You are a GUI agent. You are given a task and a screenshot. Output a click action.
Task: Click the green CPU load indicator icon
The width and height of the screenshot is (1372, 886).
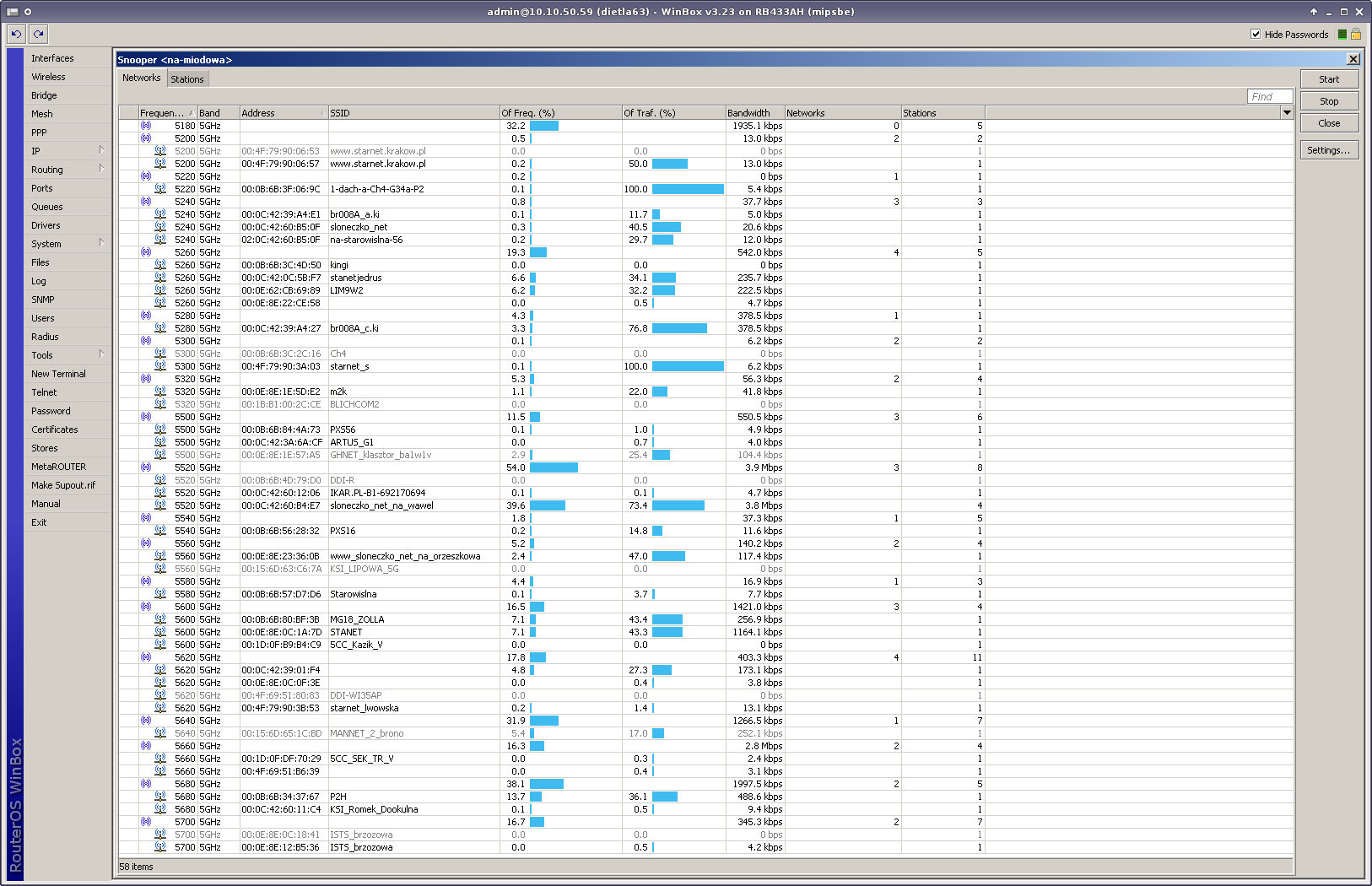1342,35
